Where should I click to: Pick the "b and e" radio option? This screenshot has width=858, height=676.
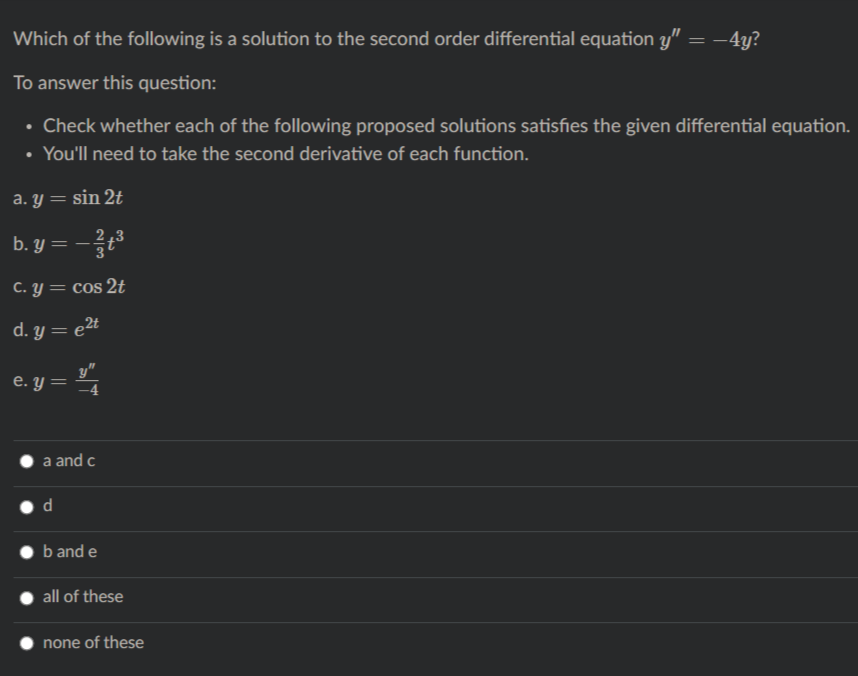click(x=26, y=552)
